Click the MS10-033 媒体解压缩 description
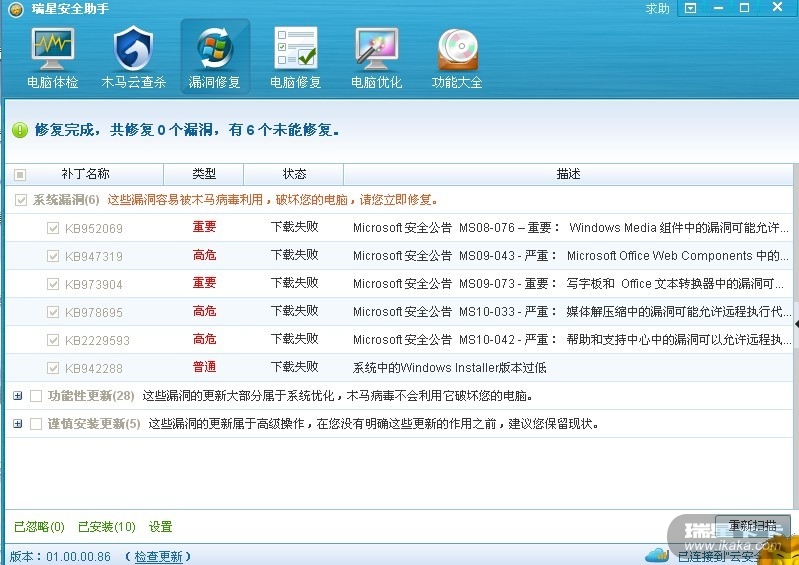 click(x=572, y=312)
